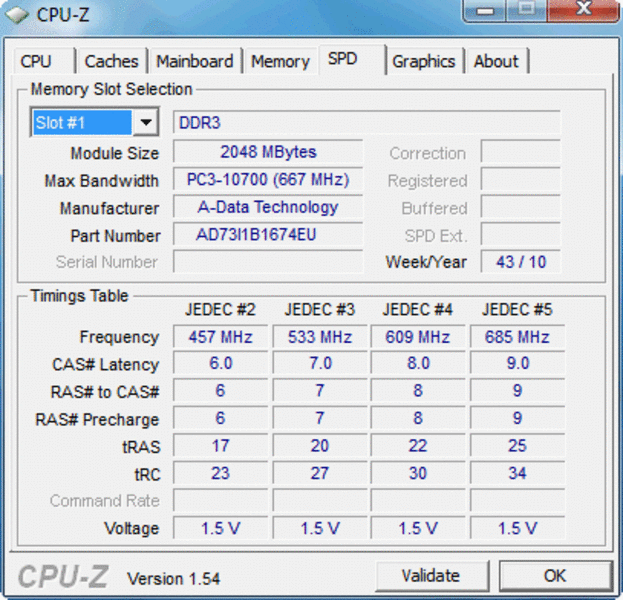Click the CPU-Z title bar app icon

17,14
